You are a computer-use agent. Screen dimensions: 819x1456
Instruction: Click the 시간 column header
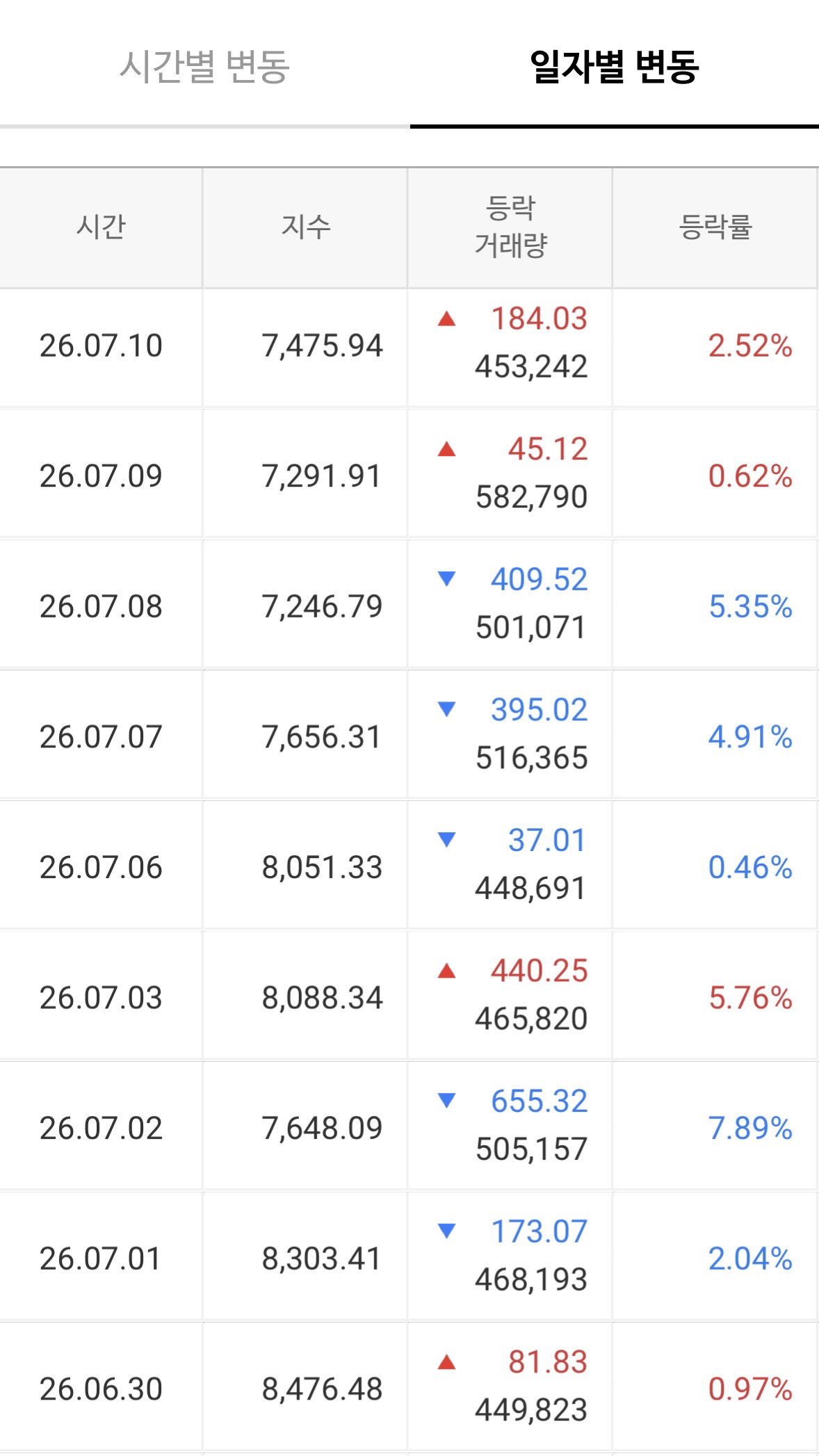tap(101, 227)
